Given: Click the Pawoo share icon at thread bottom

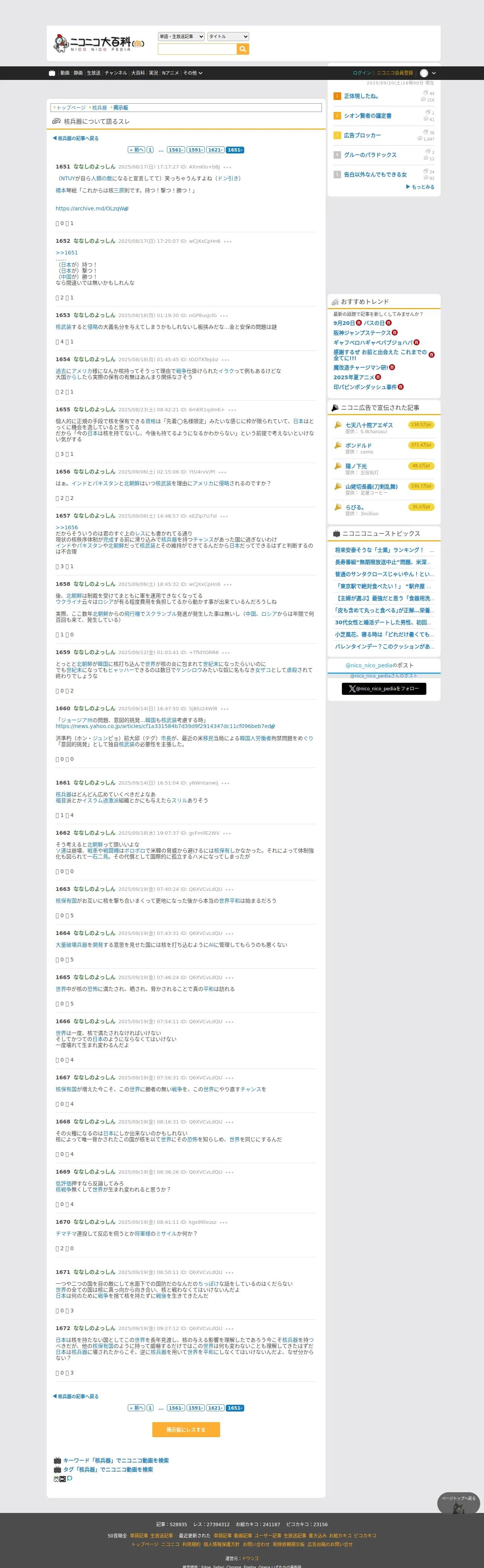Looking at the screenshot, I should pos(69,1479).
